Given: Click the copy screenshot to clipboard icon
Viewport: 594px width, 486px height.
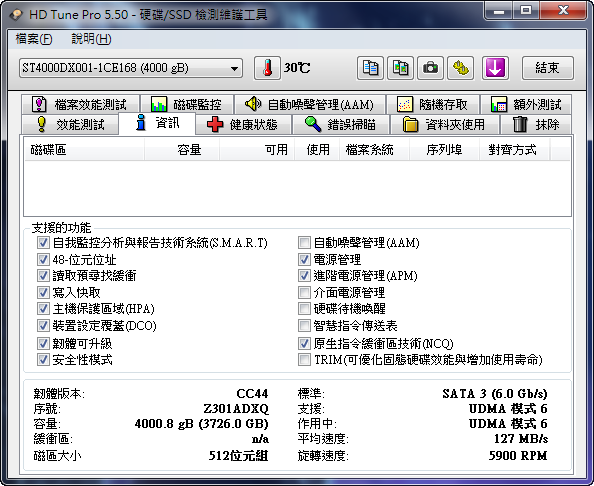Looking at the screenshot, I should [400, 68].
